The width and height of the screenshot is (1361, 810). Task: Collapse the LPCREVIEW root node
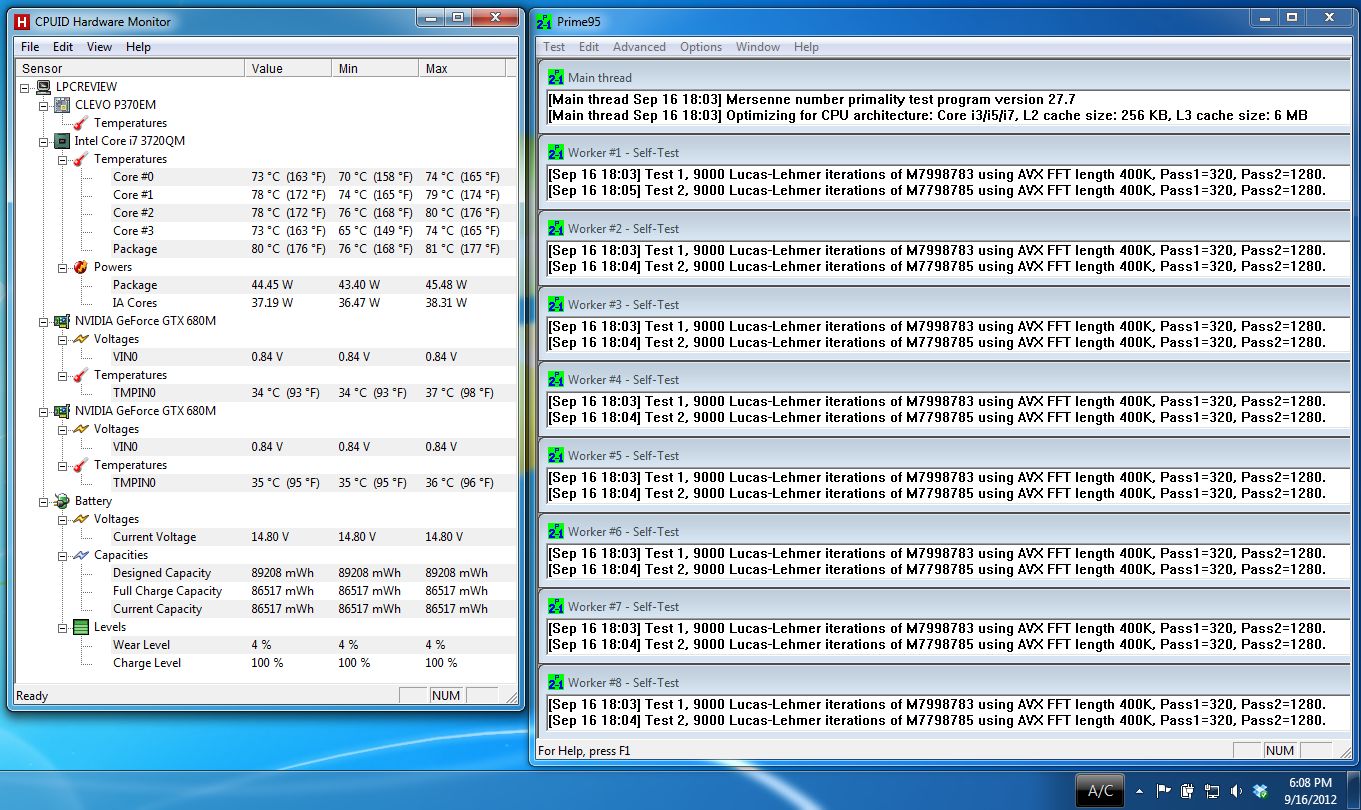click(x=25, y=87)
